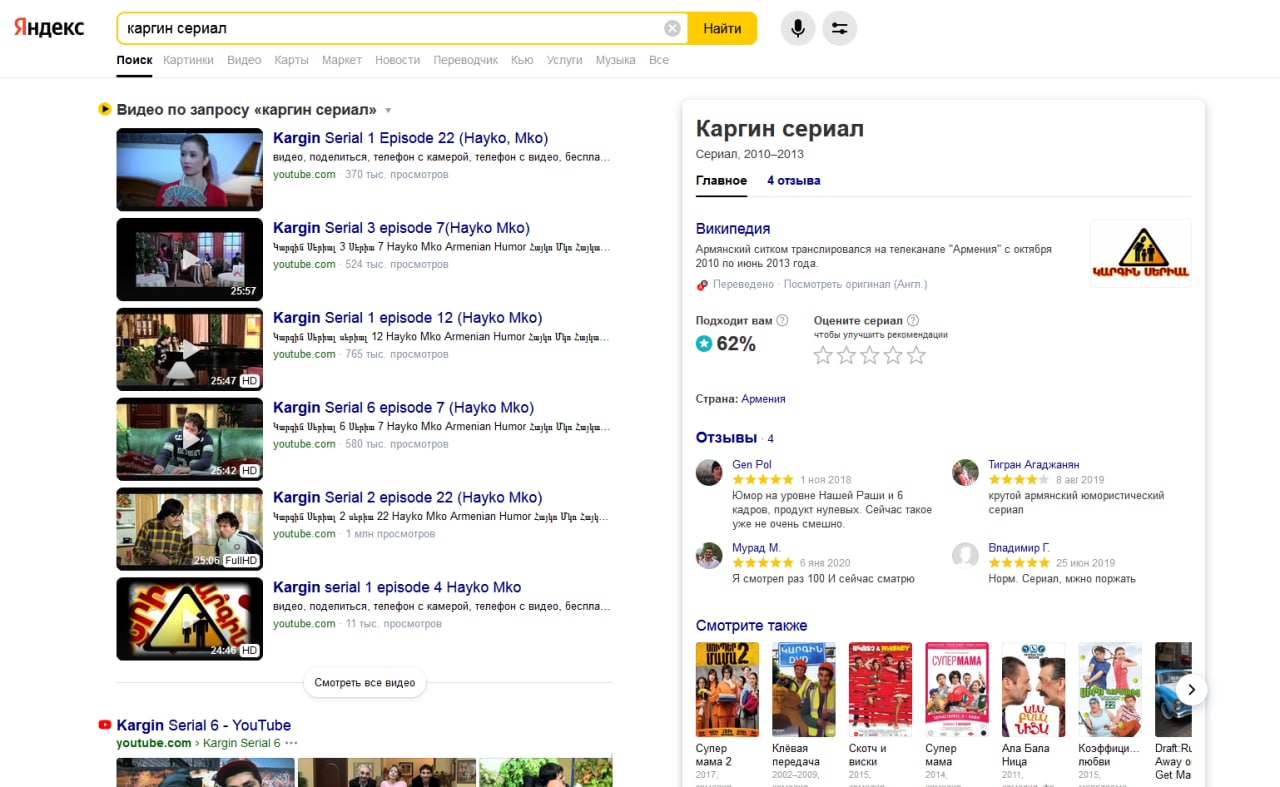Rate the series five stars

click(916, 355)
